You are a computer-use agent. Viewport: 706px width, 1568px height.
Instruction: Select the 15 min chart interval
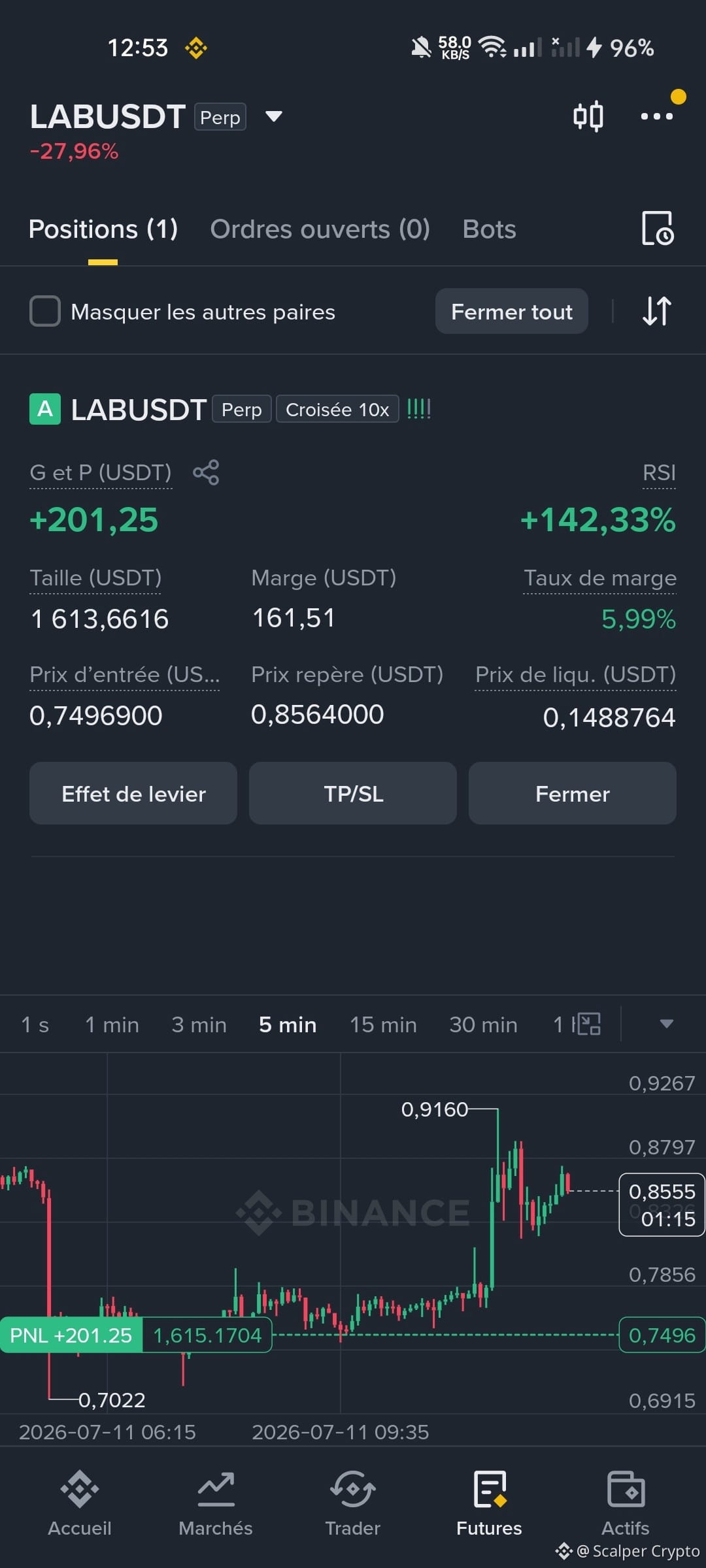point(383,1024)
